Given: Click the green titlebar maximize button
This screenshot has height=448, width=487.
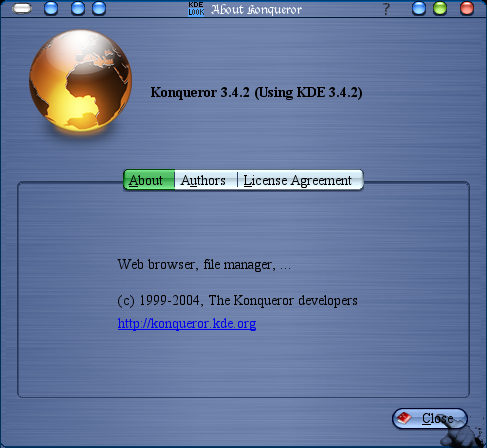Looking at the screenshot, I should pos(440,9).
